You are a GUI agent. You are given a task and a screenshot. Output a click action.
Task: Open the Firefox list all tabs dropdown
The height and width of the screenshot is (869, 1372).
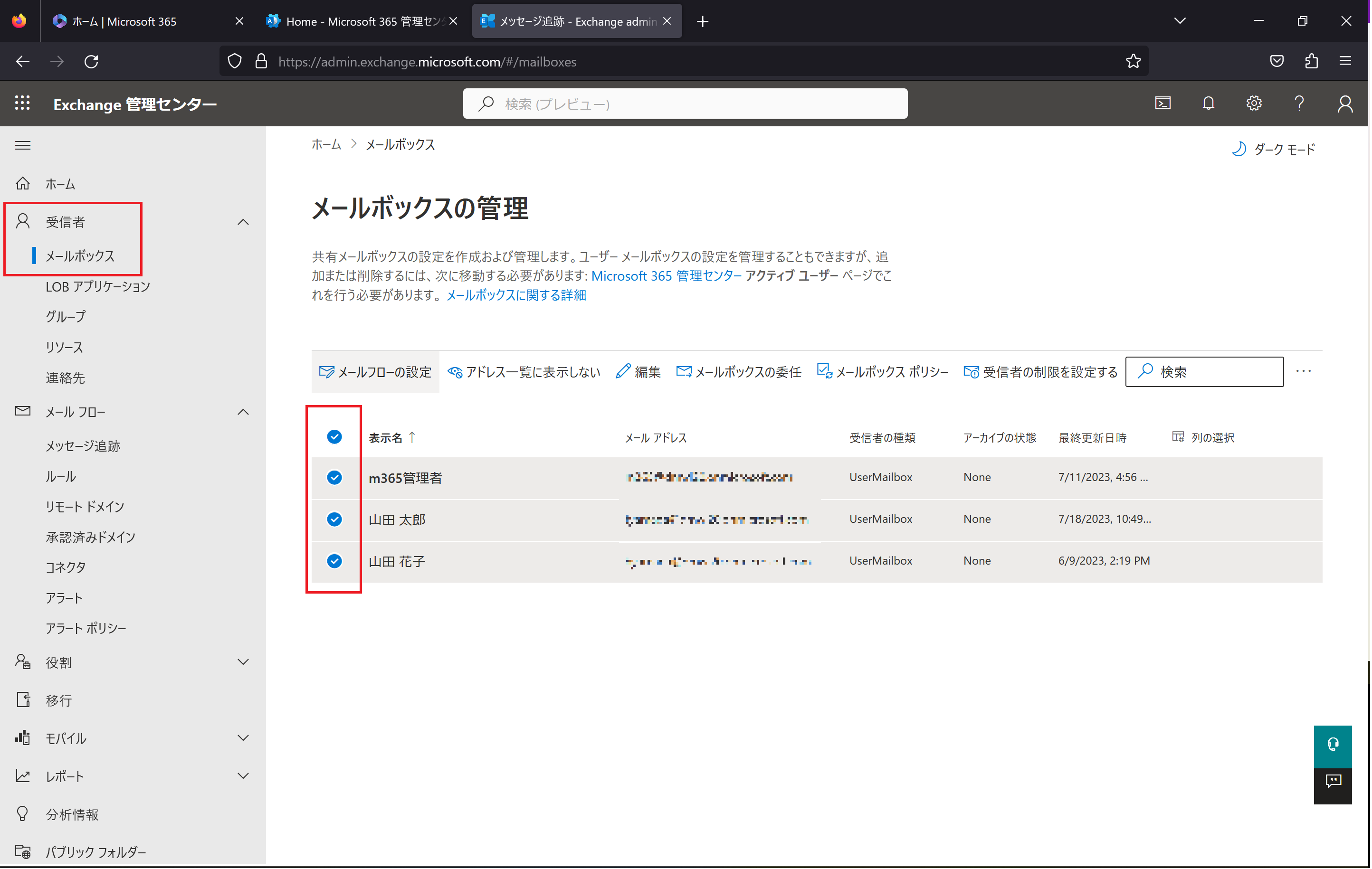point(1180,21)
